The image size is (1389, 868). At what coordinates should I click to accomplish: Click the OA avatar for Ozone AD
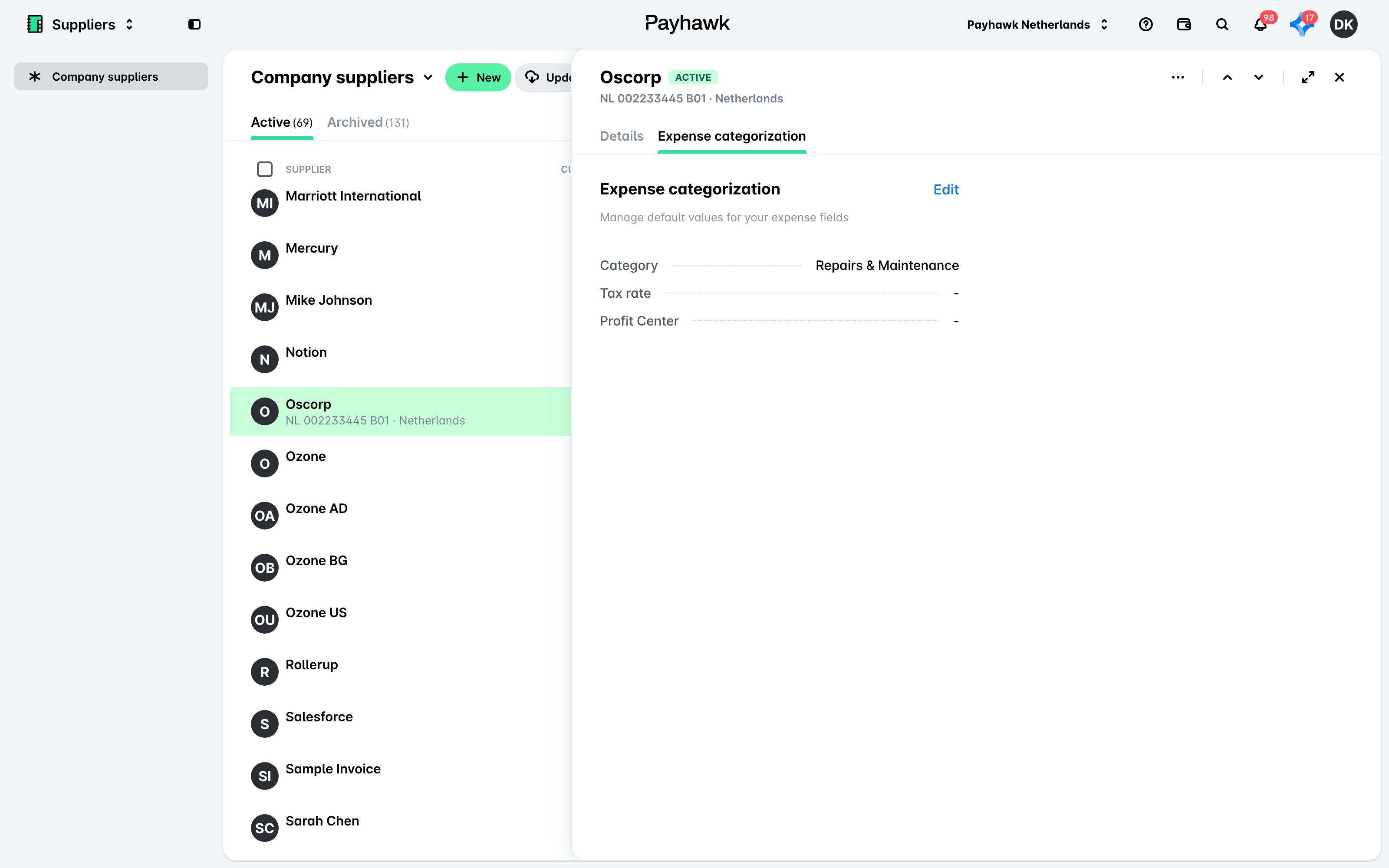click(265, 516)
